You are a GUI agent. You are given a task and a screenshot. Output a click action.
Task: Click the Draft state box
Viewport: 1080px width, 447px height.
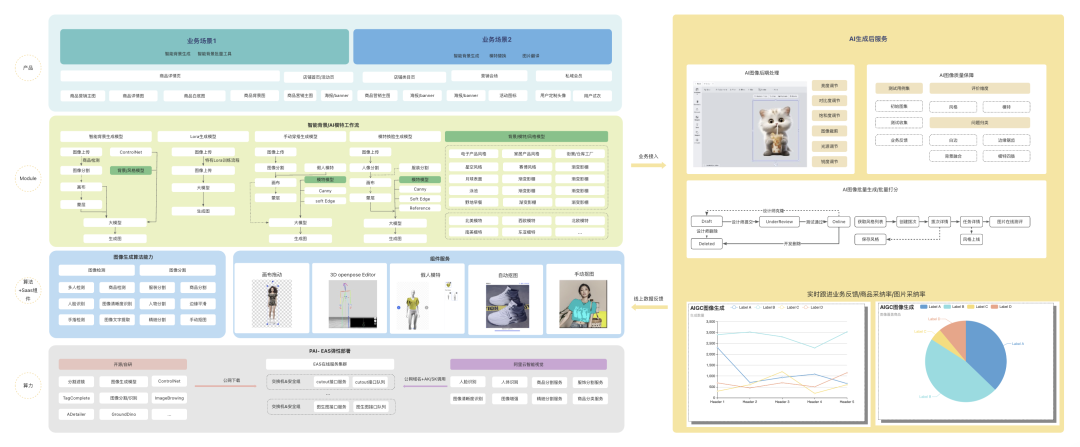(x=707, y=222)
